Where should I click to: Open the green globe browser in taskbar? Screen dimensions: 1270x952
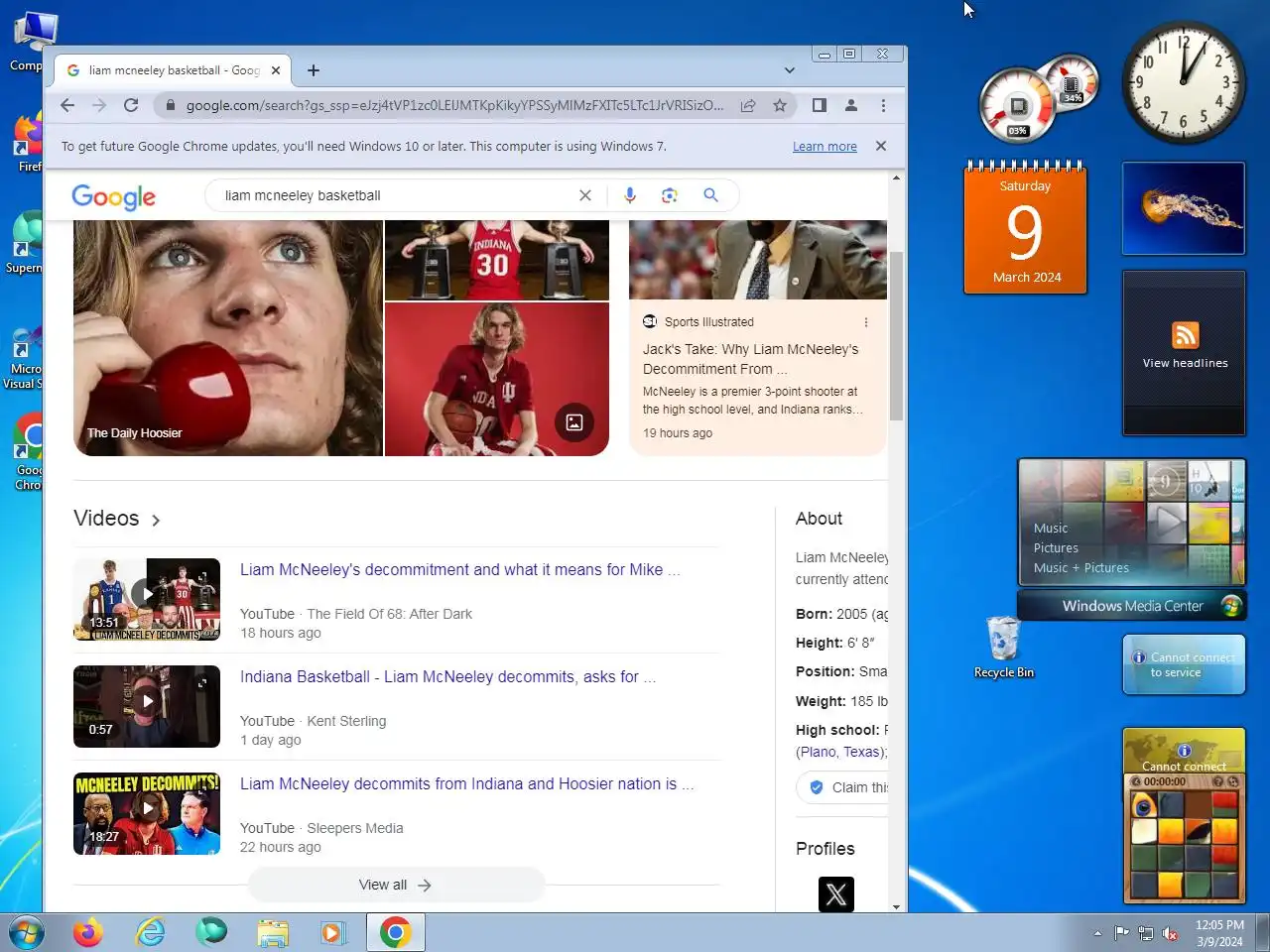coord(211,932)
